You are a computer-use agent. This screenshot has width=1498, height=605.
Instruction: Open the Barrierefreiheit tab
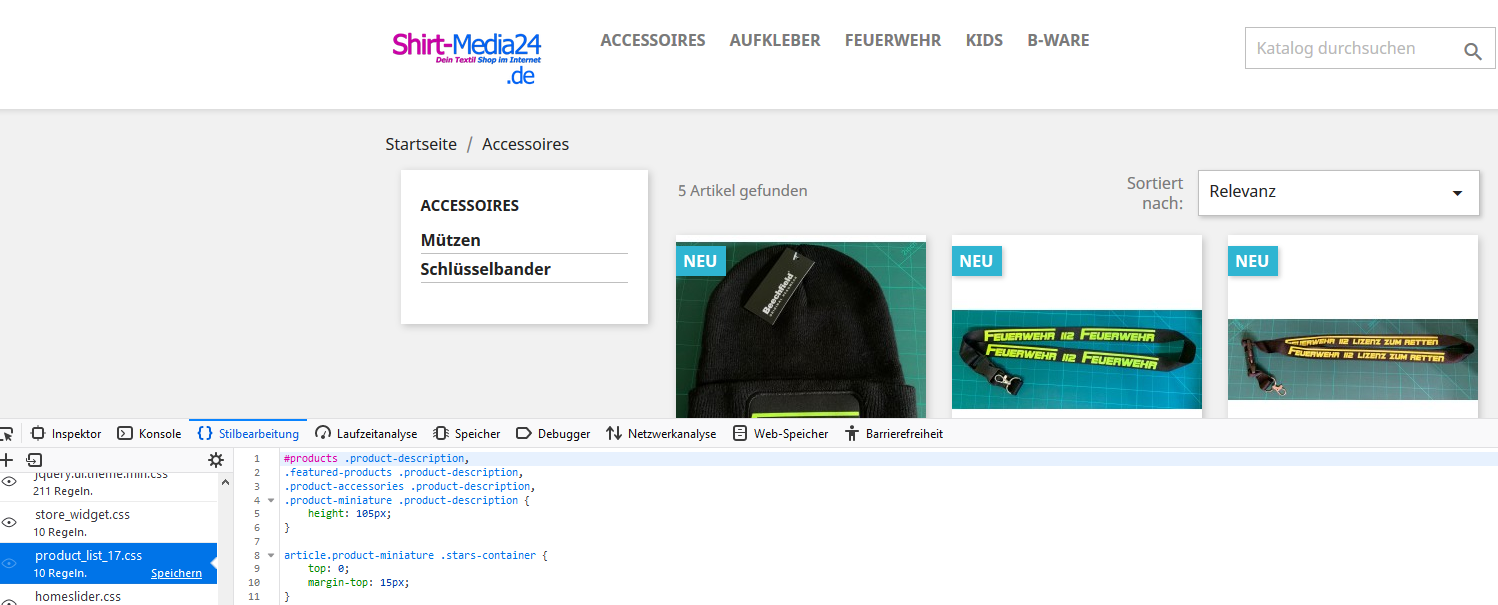tap(893, 434)
